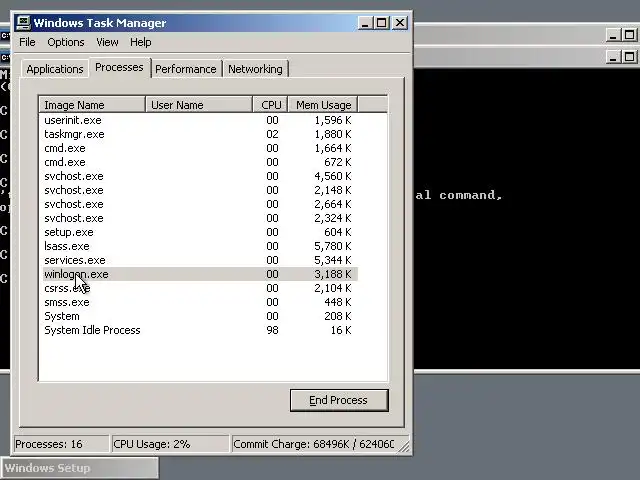640x480 pixels.
Task: Open the Options menu
Action: click(66, 42)
